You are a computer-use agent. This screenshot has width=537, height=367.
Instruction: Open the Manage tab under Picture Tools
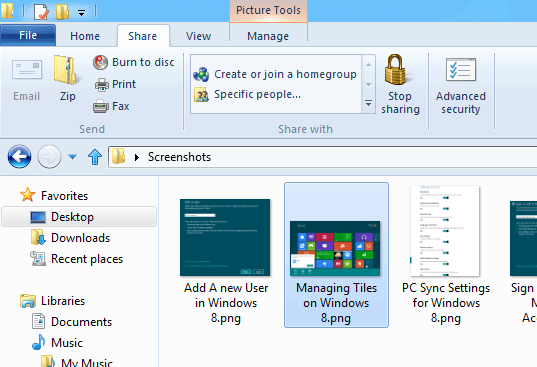(268, 36)
